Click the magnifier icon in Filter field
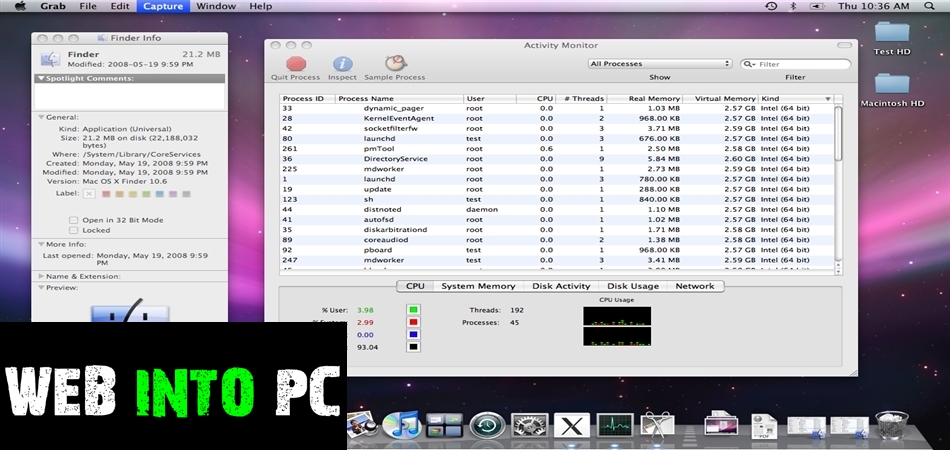 pyautogui.click(x=749, y=64)
